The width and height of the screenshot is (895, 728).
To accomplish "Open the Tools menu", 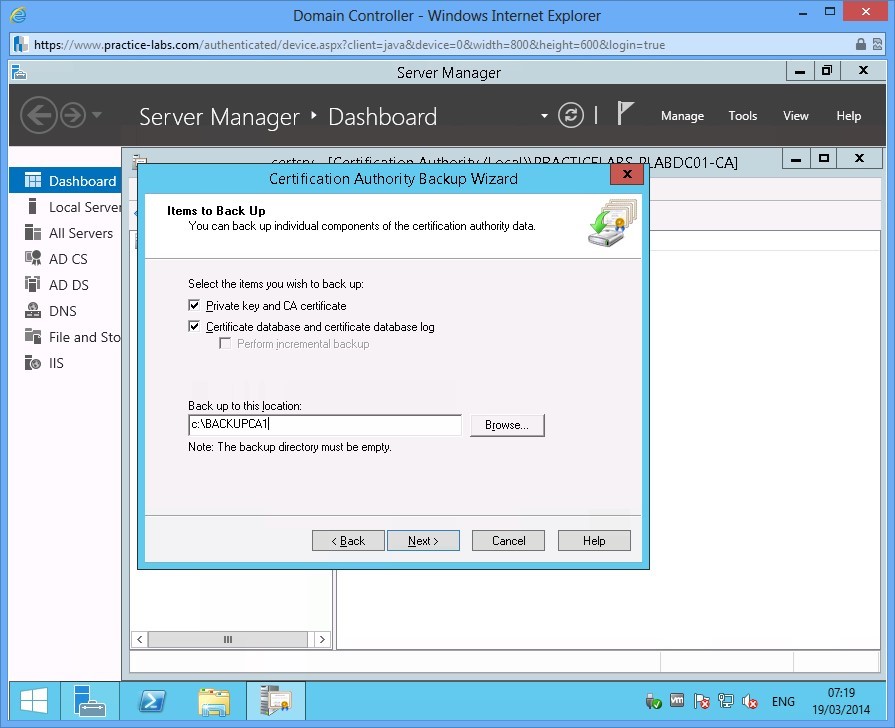I will click(742, 116).
